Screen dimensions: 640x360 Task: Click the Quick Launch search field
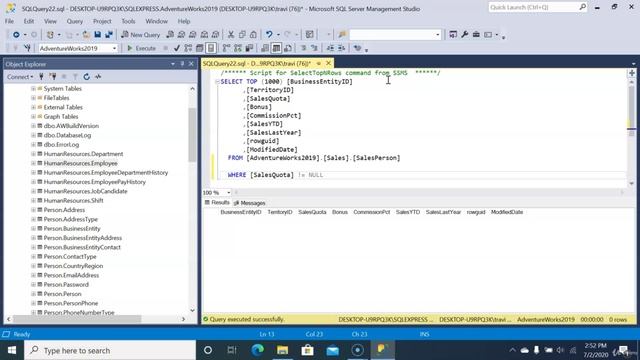538,7
